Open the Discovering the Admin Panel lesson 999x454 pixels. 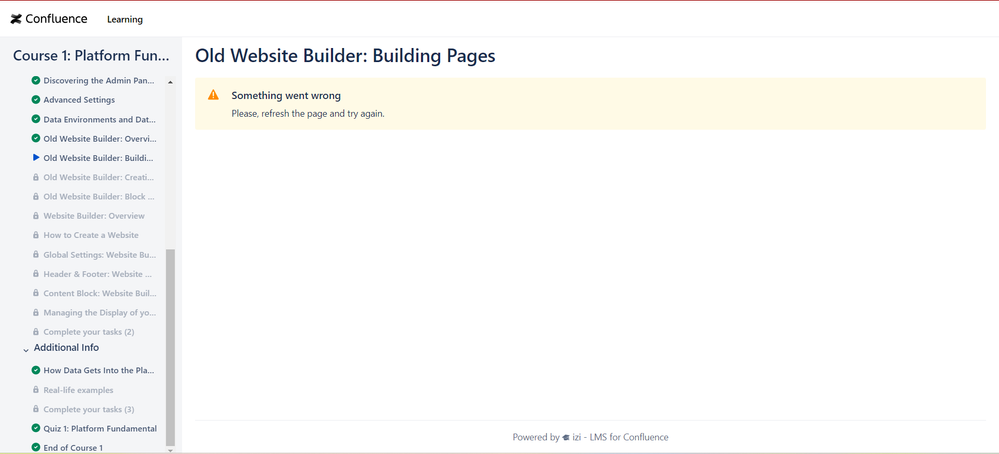click(99, 81)
